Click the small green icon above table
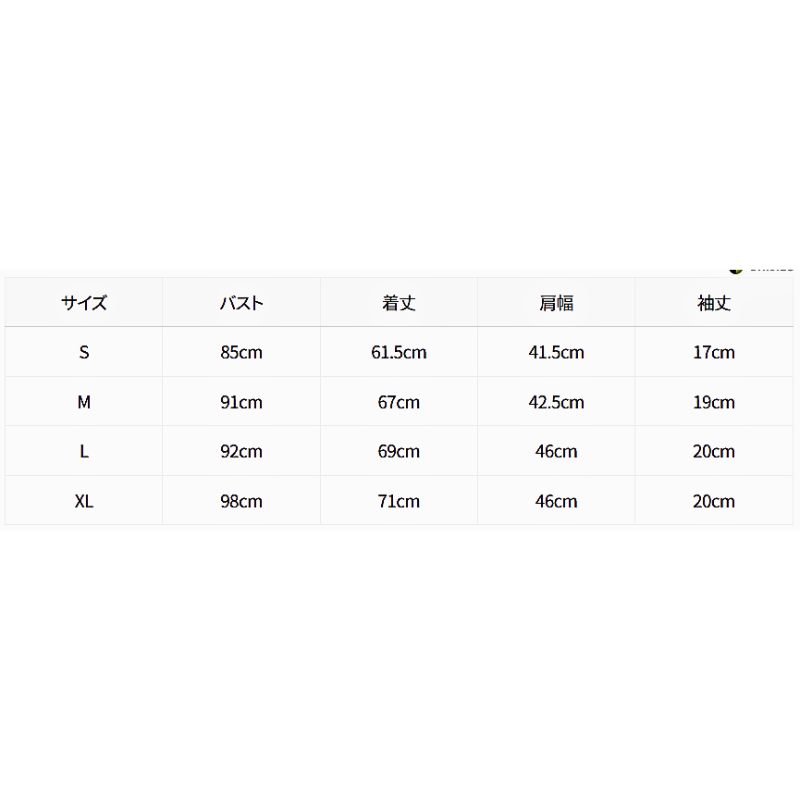This screenshot has height=800, width=800. 736,270
